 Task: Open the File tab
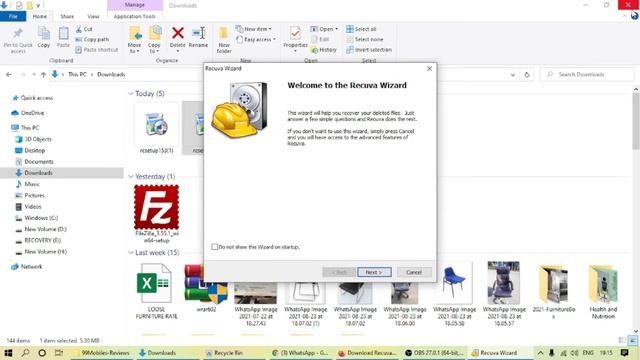coord(13,16)
